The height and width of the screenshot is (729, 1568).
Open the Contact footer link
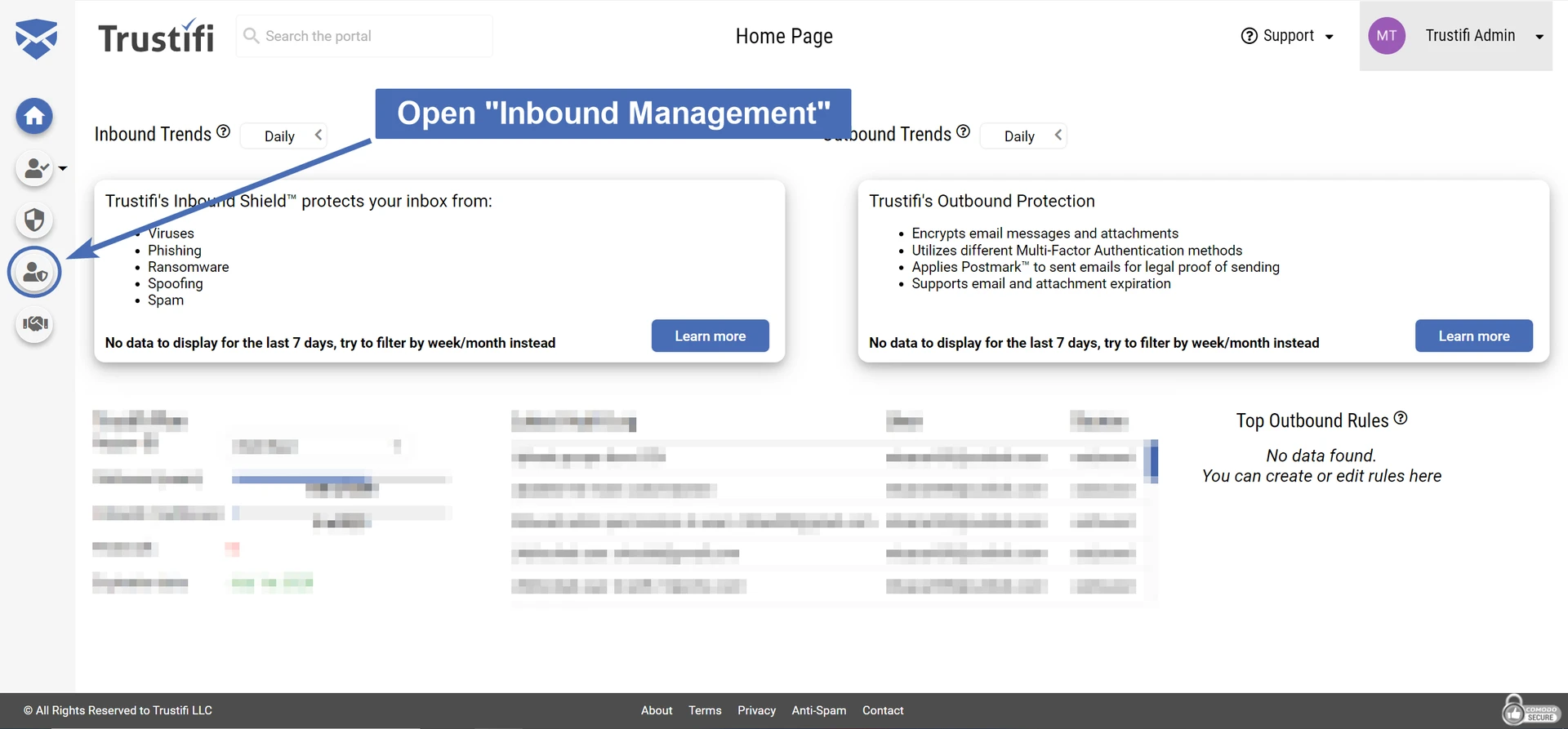[883, 710]
